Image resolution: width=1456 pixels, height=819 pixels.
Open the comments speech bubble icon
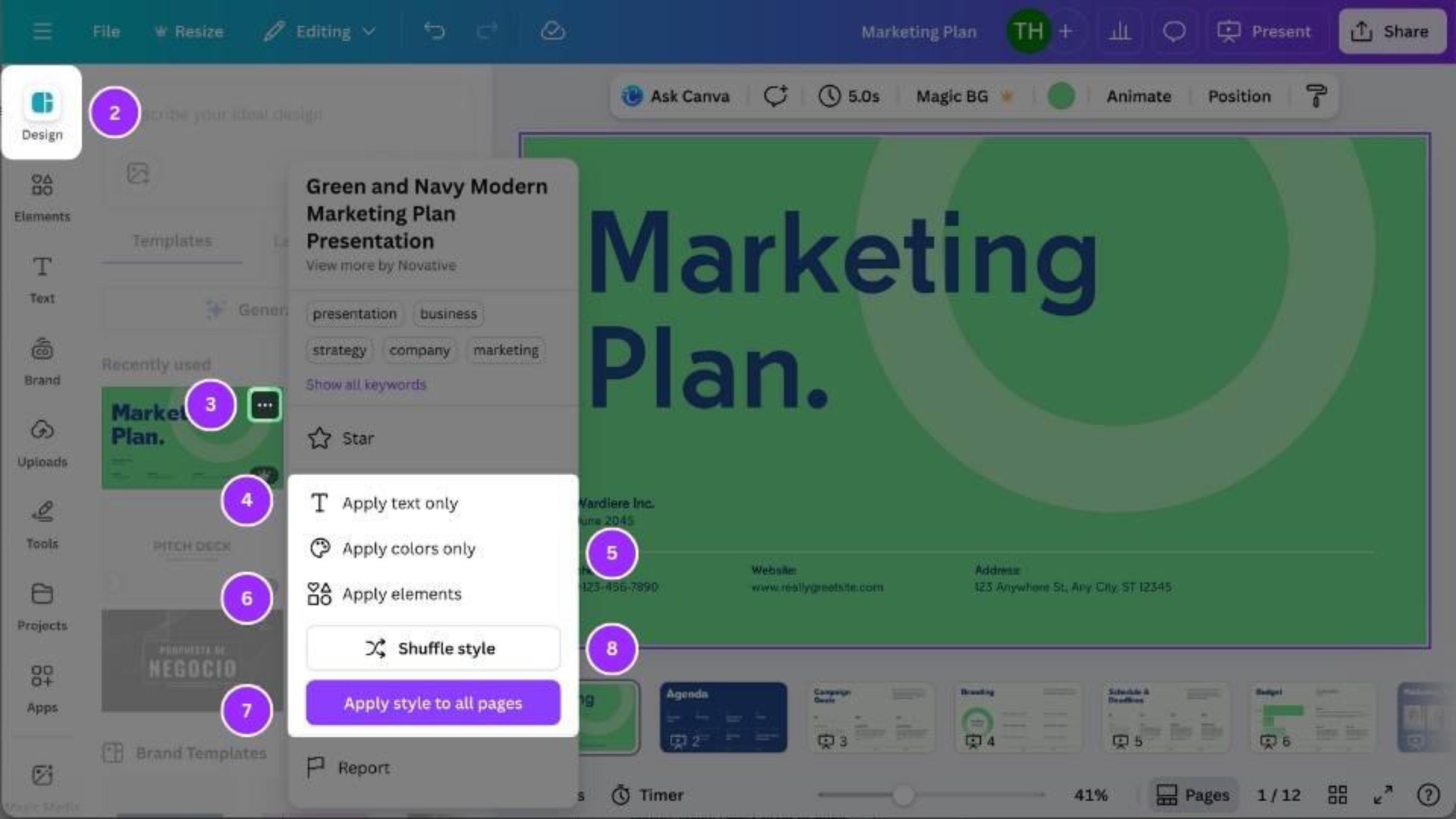[1174, 31]
